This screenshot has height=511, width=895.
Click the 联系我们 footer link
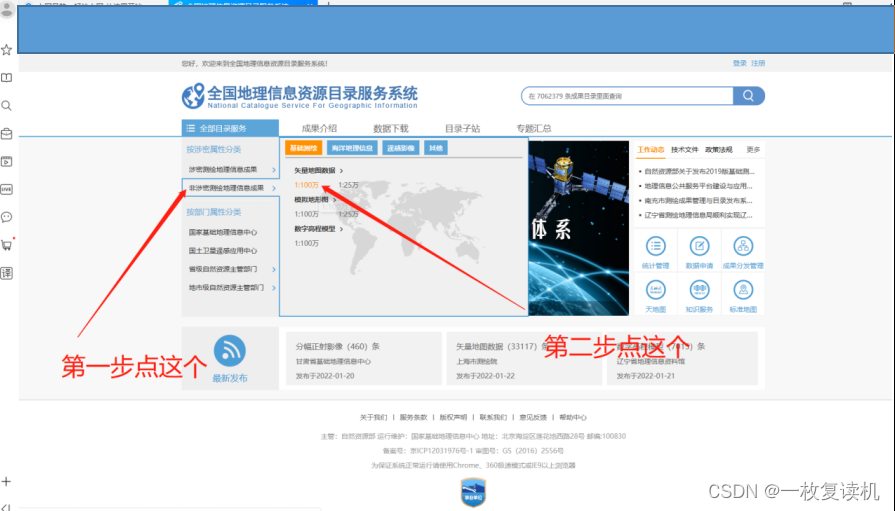click(493, 417)
